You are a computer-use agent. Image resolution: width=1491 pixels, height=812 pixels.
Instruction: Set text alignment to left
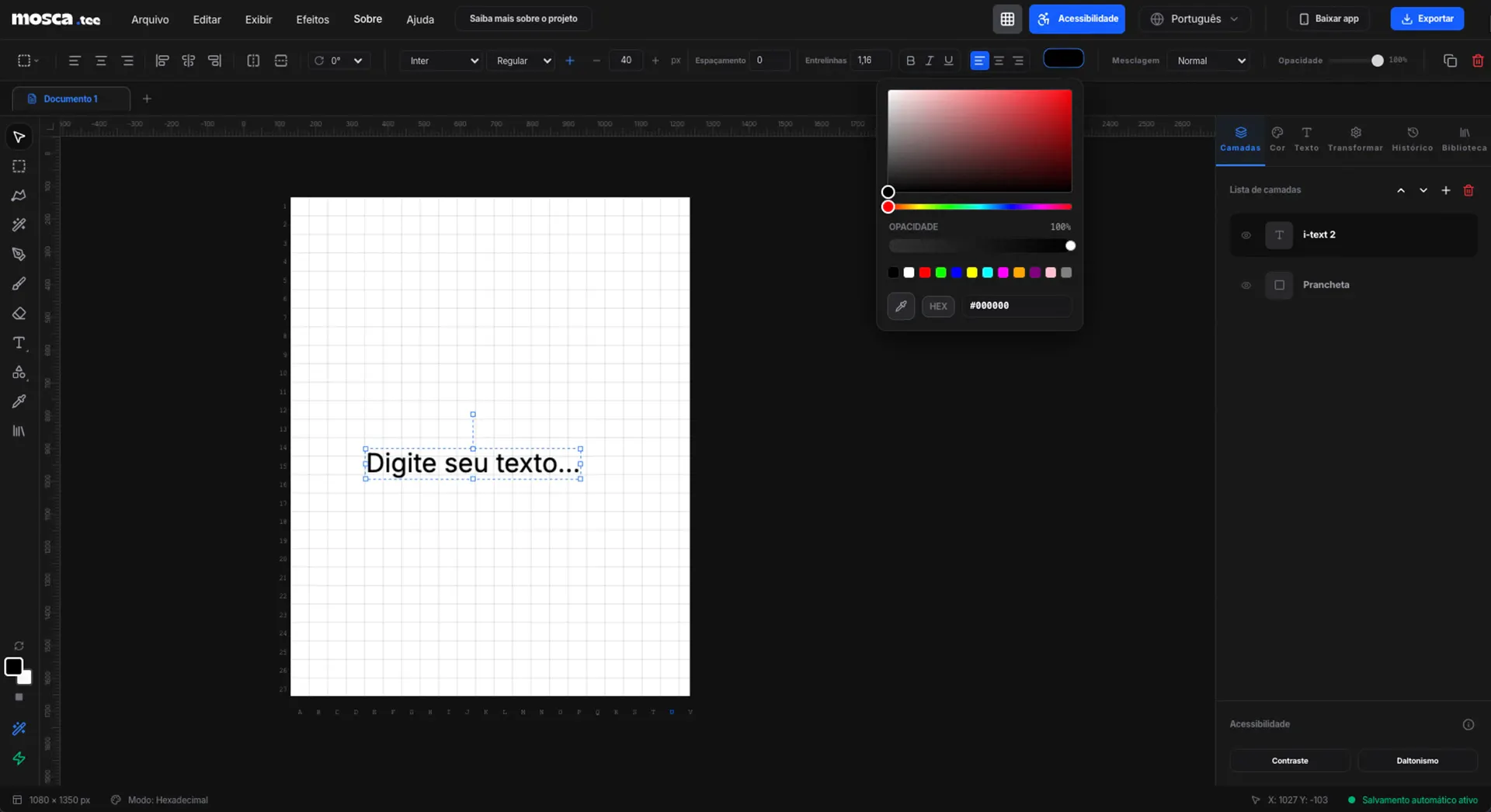(x=980, y=61)
